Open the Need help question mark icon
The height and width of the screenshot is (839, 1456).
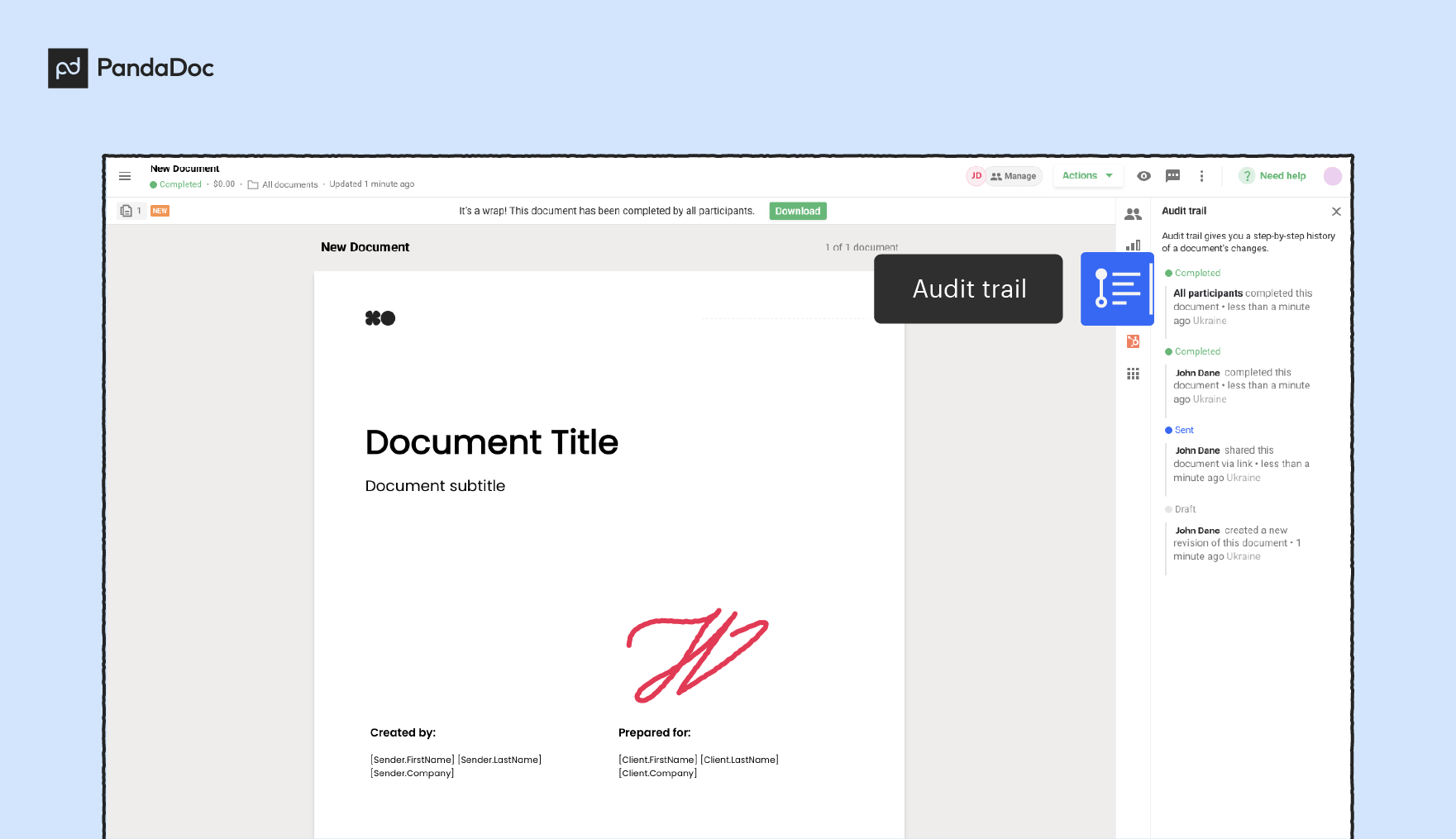(x=1247, y=176)
